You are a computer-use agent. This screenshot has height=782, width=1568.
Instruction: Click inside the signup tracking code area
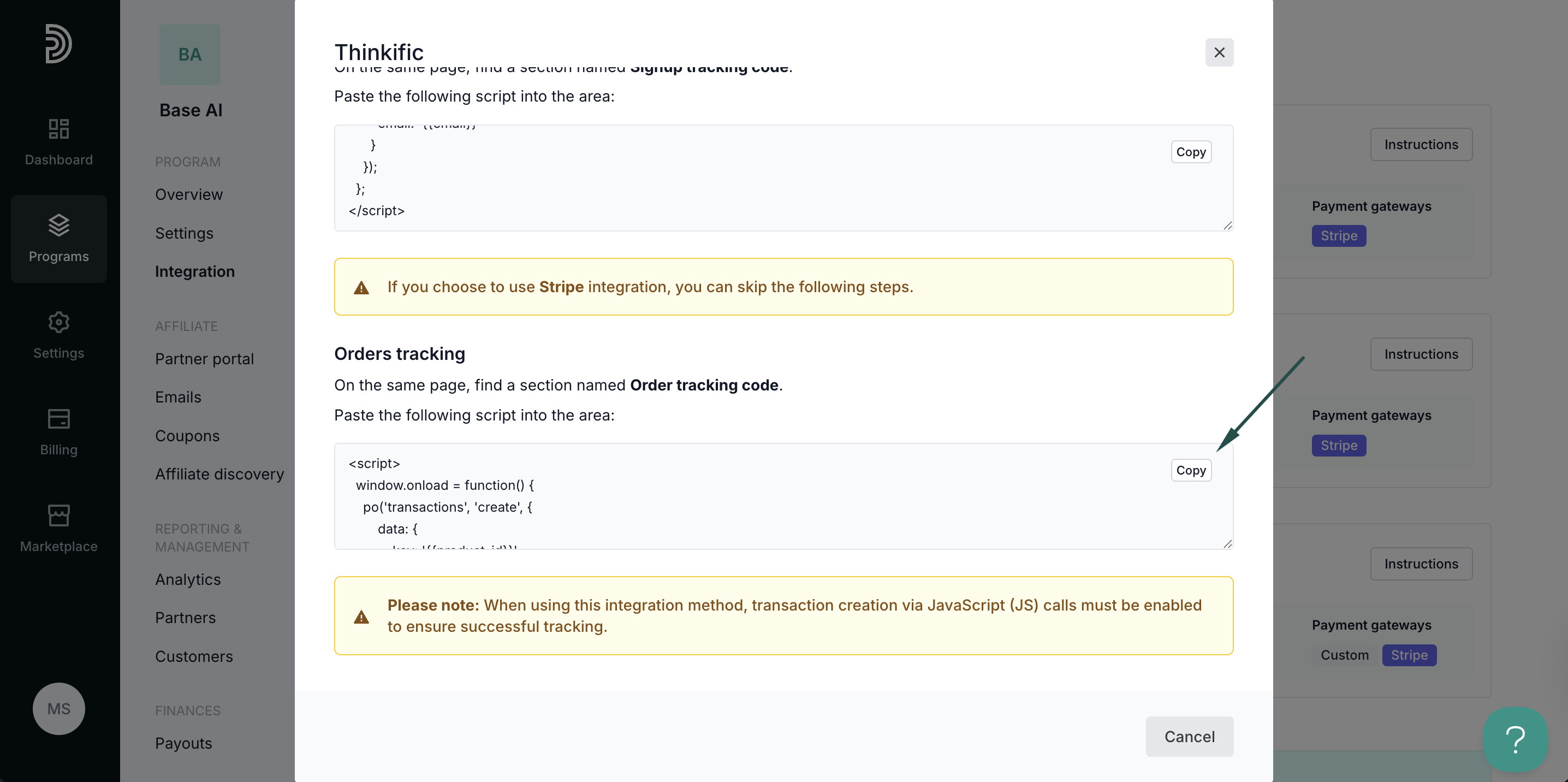point(784,178)
